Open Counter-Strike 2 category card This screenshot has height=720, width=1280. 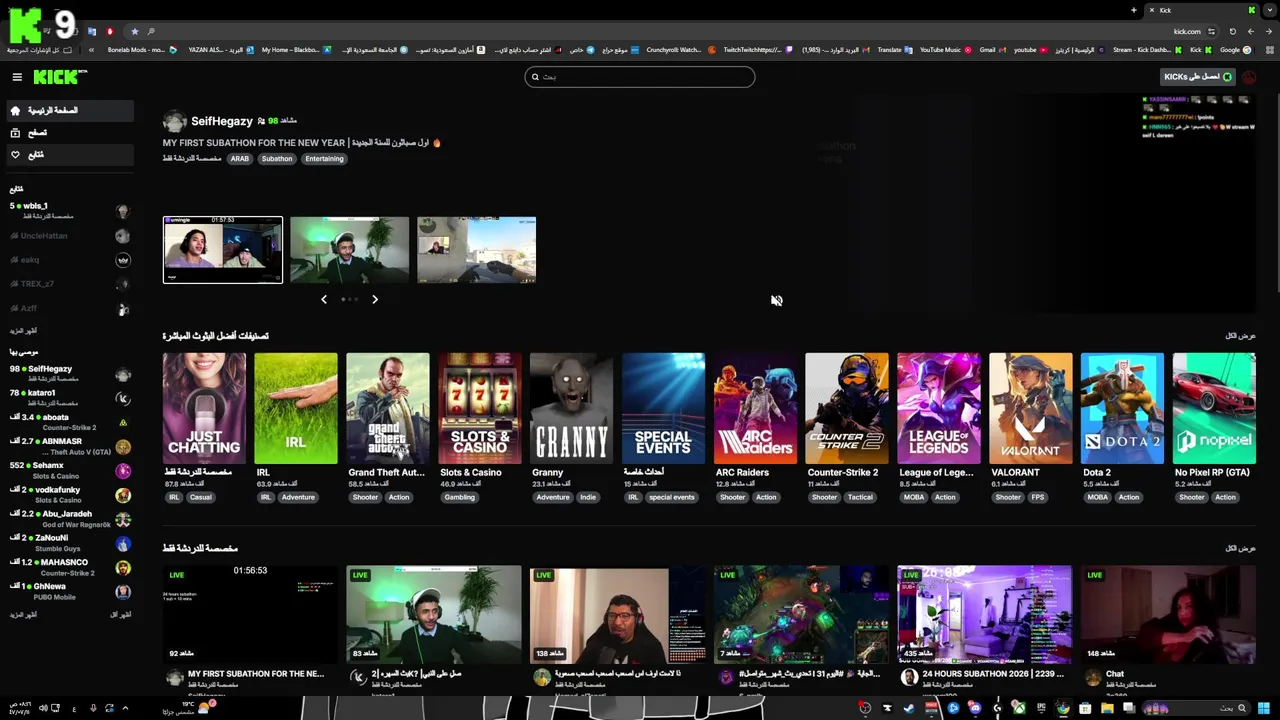pyautogui.click(x=847, y=409)
